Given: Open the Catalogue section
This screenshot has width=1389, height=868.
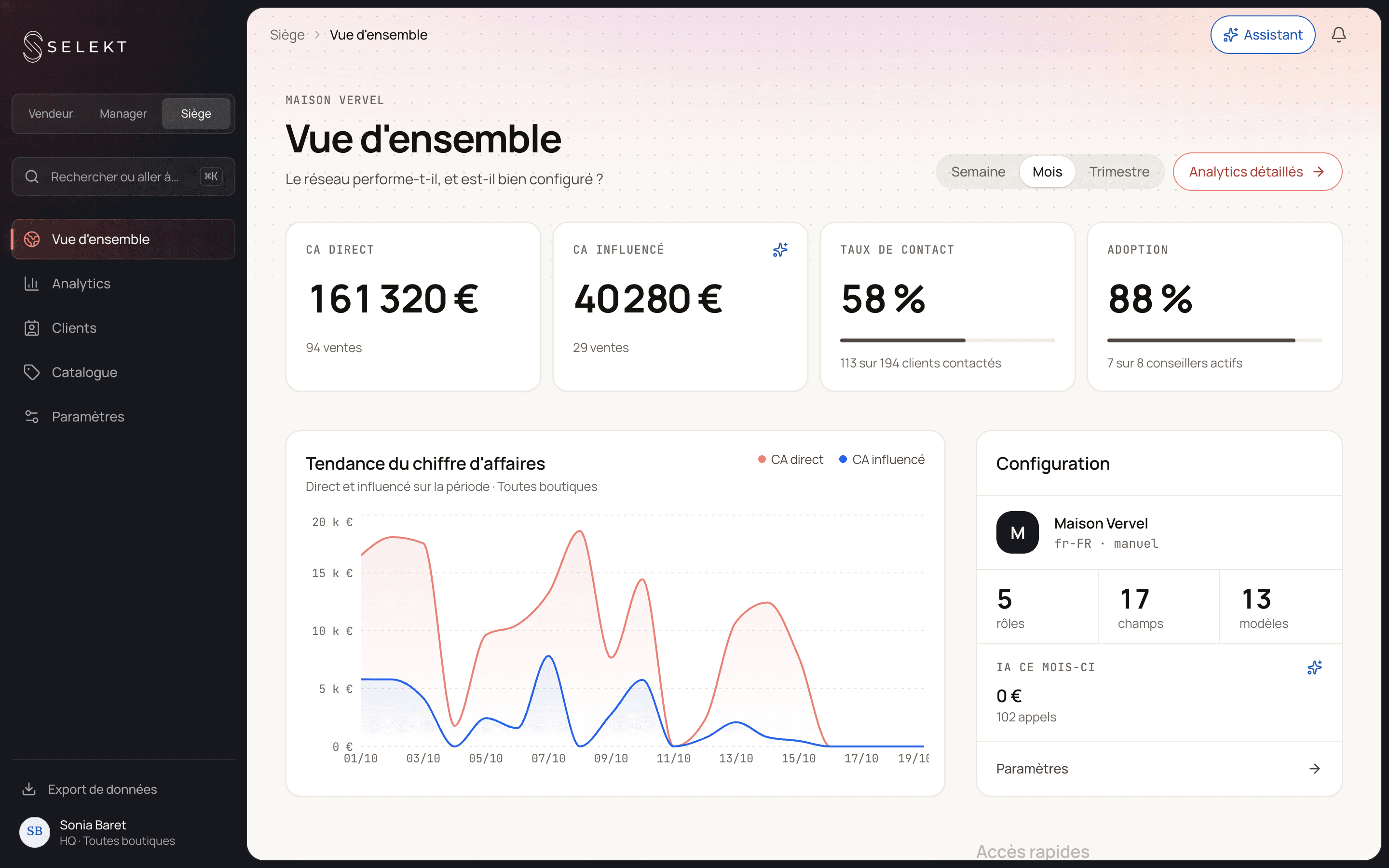Looking at the screenshot, I should pos(123,372).
